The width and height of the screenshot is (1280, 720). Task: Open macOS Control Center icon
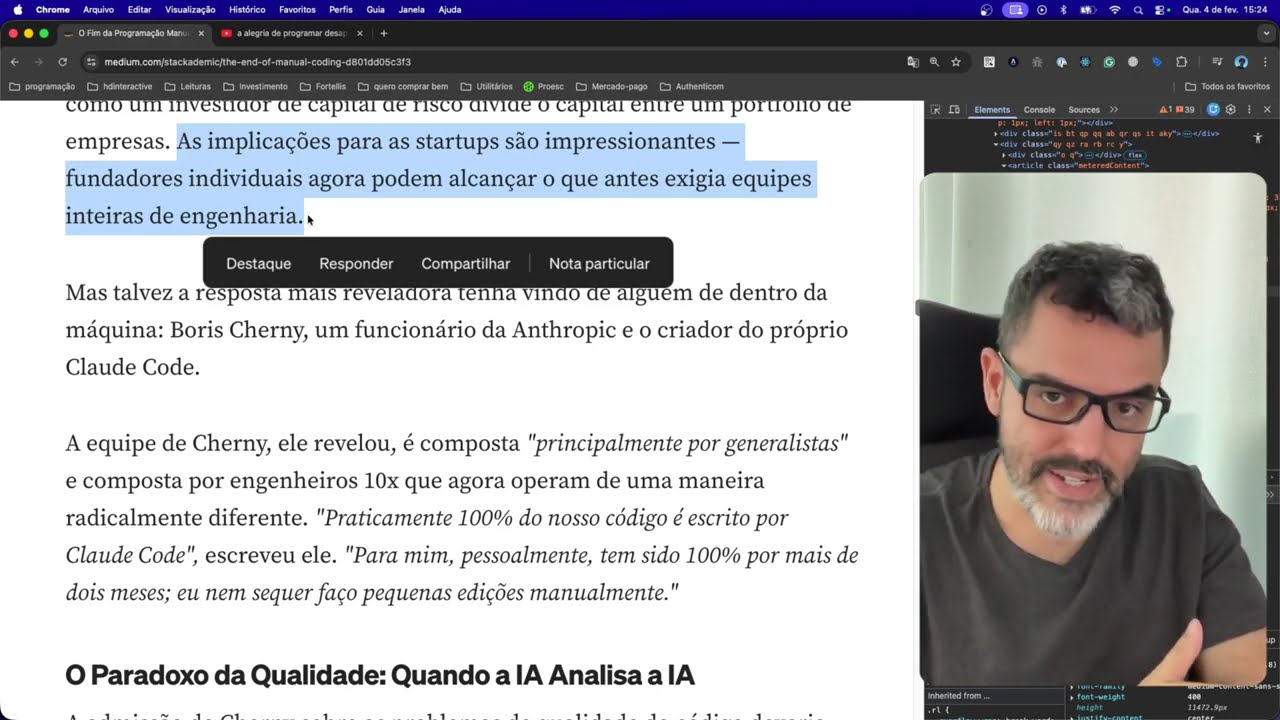point(1160,10)
